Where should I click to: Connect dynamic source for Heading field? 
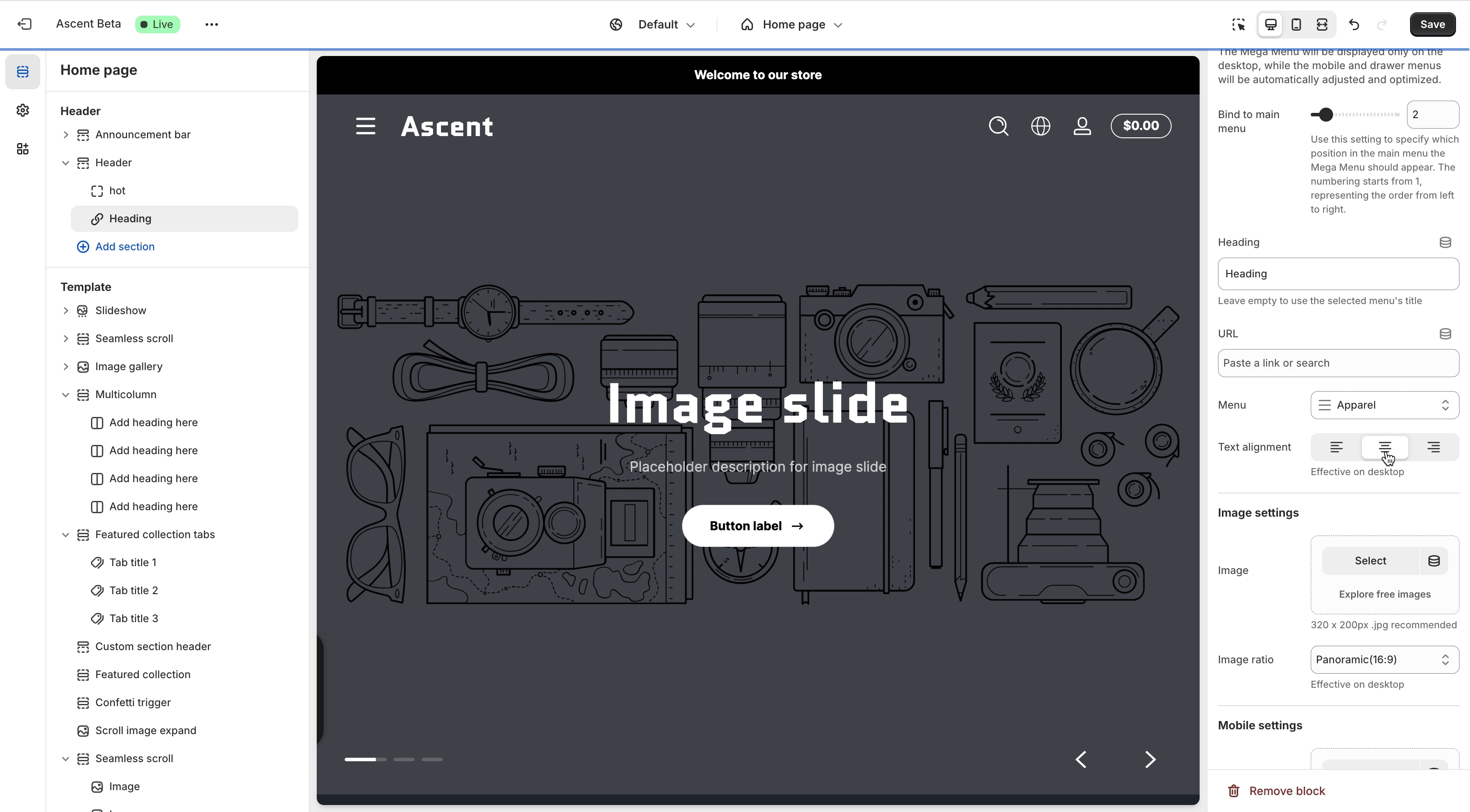pos(1445,242)
